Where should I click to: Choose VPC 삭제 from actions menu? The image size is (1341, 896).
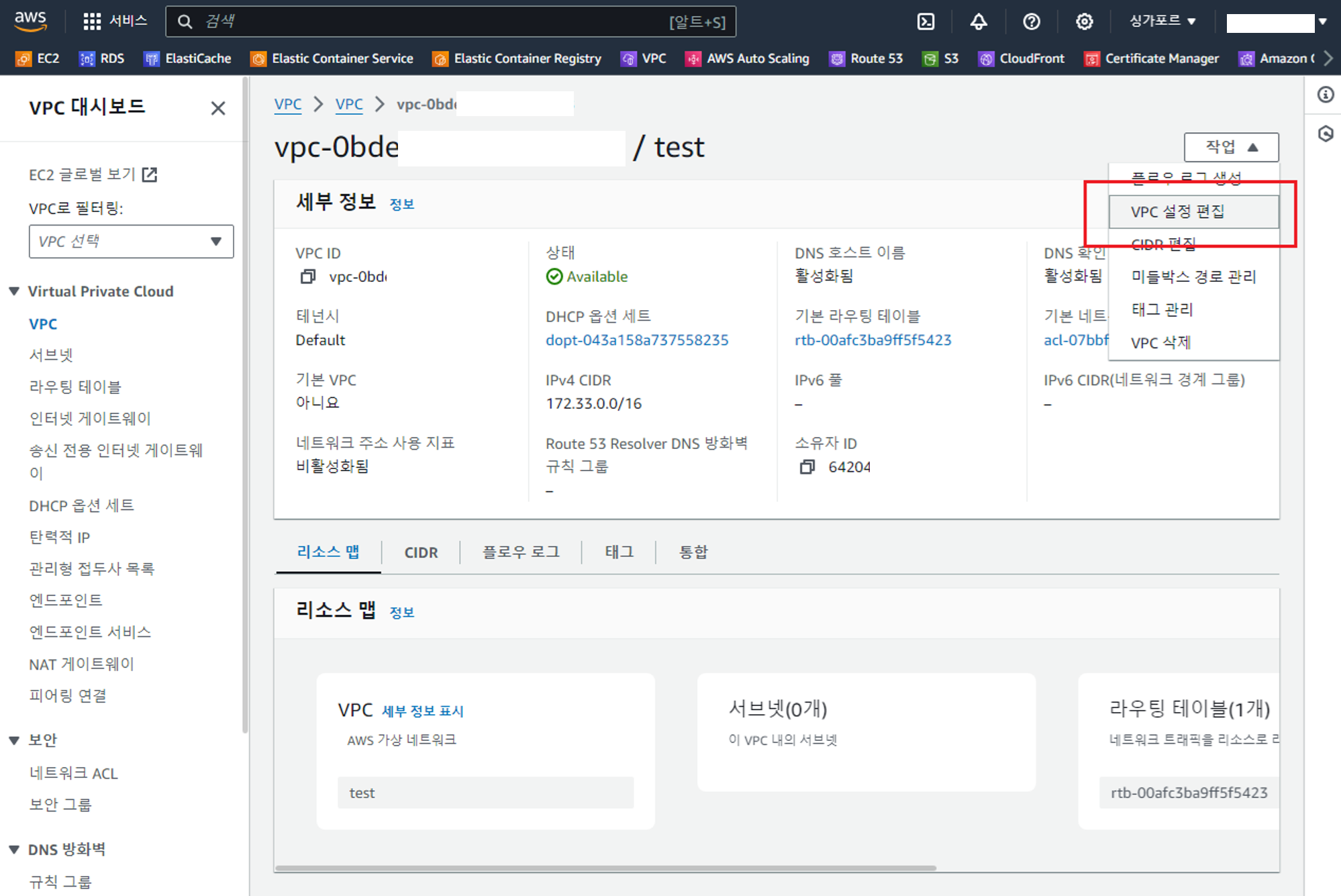1160,342
